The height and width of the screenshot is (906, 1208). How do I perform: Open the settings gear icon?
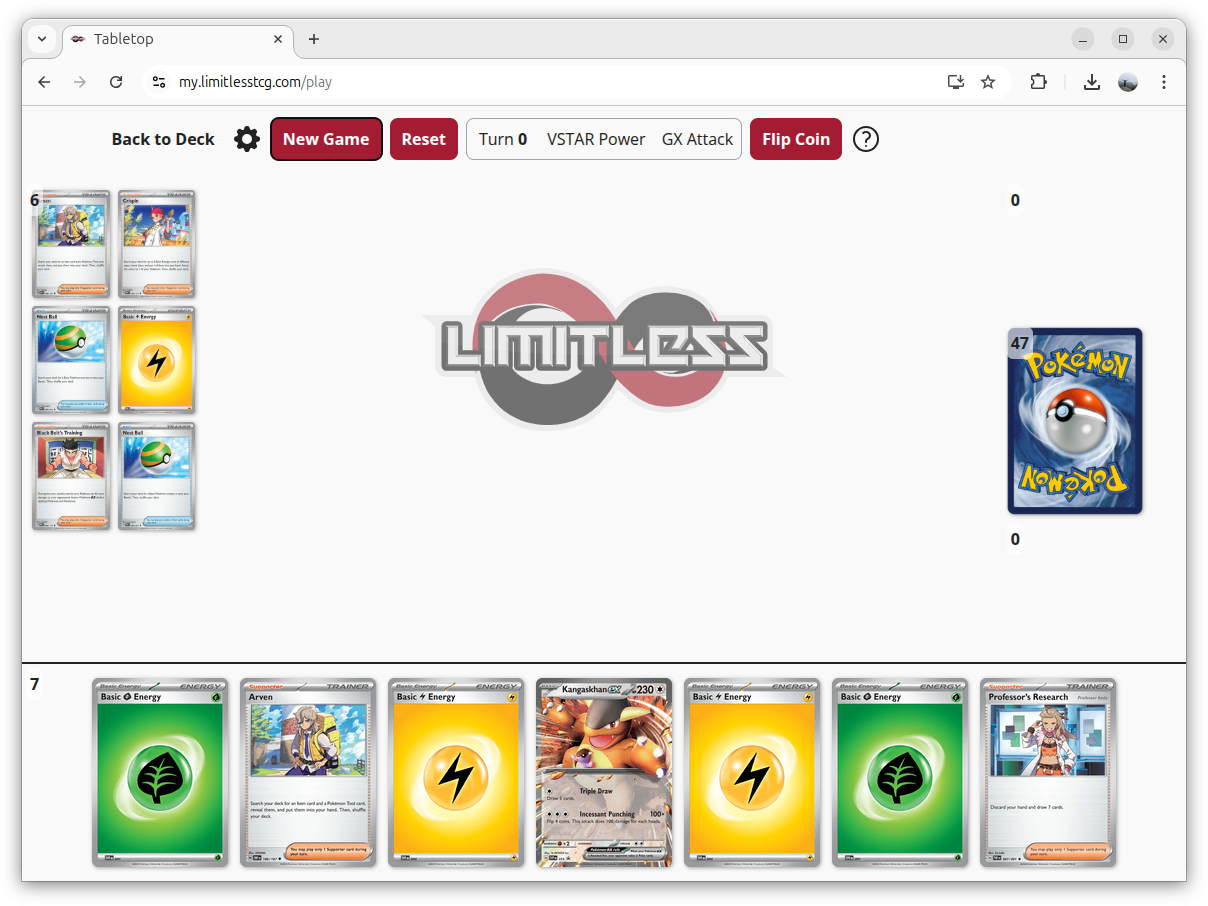(247, 139)
